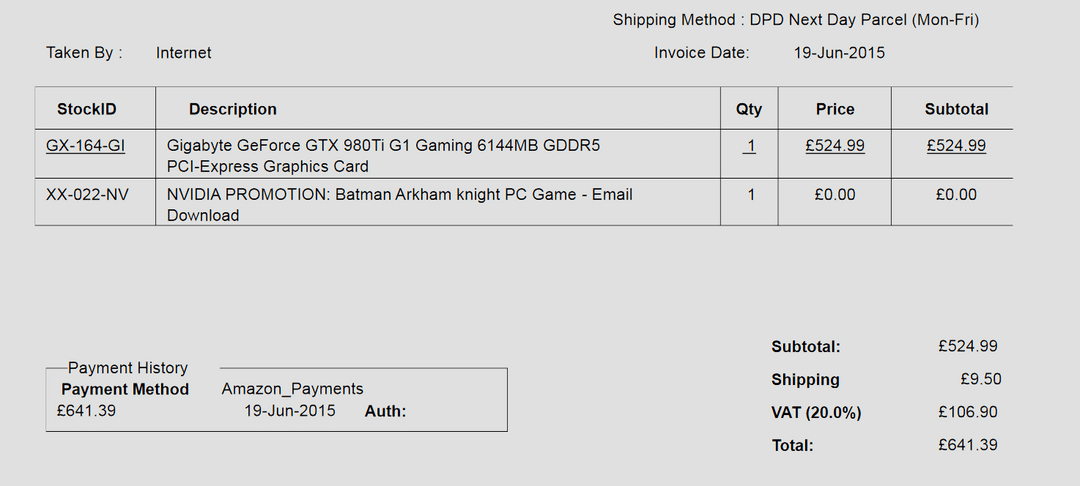Screen dimensions: 1080x486
Task: Click the Description column header
Action: [x=233, y=109]
